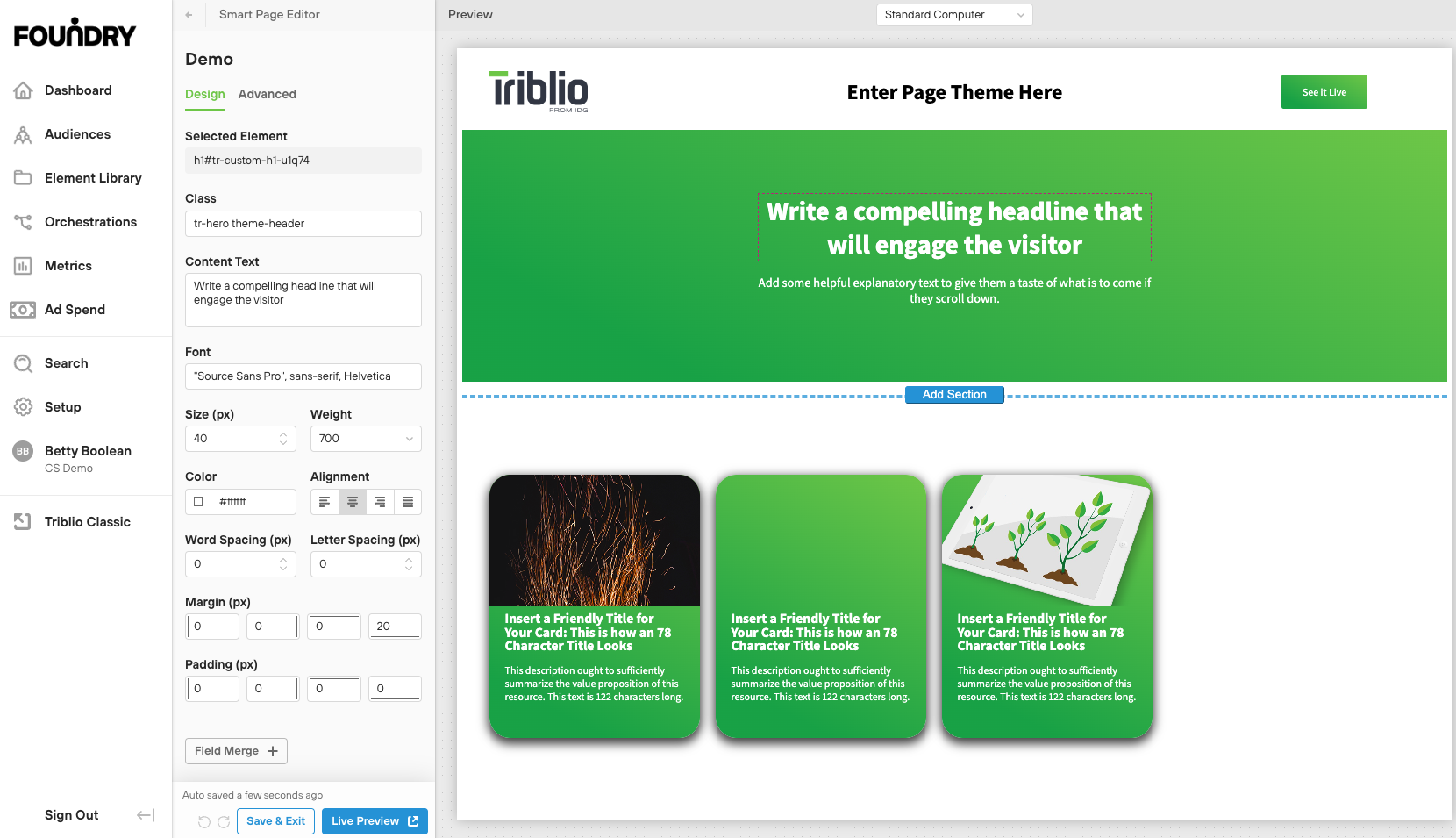Enable justified text alignment

tap(407, 501)
